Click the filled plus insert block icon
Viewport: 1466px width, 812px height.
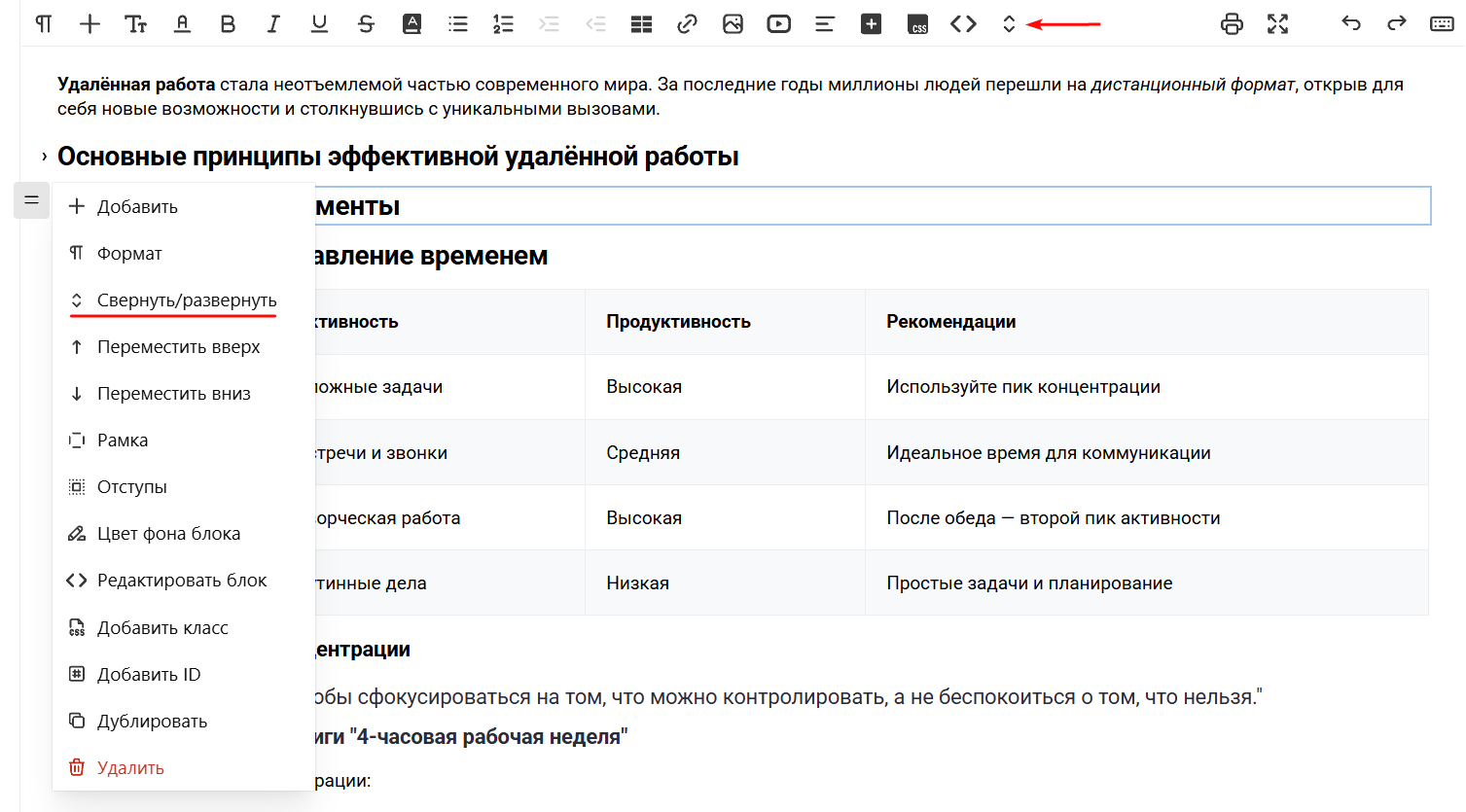tap(871, 24)
